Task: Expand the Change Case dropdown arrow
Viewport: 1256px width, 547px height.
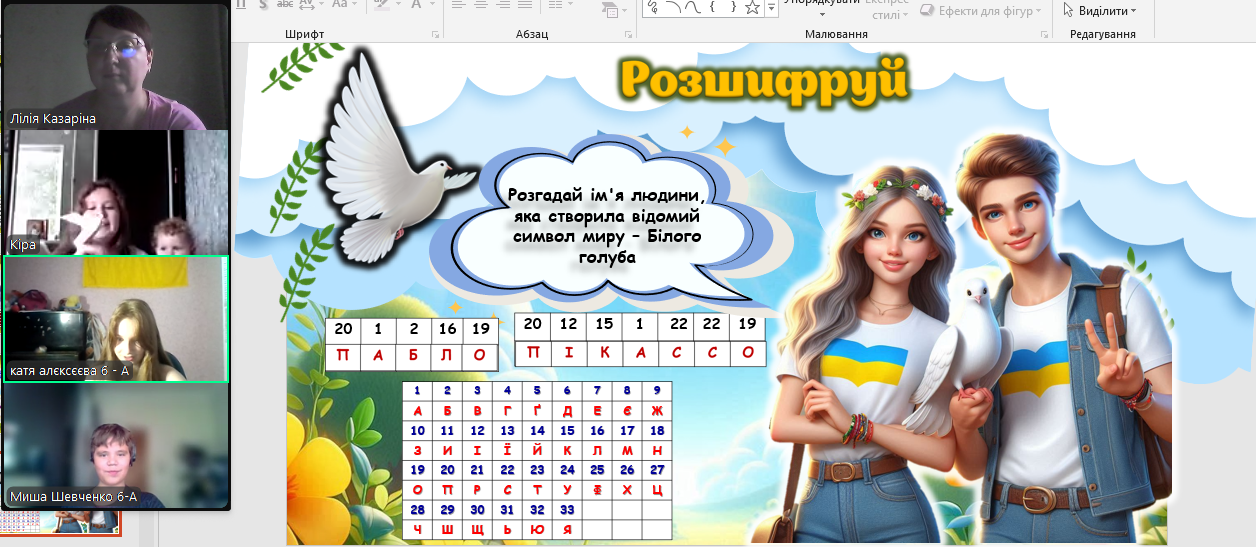Action: [x=355, y=4]
